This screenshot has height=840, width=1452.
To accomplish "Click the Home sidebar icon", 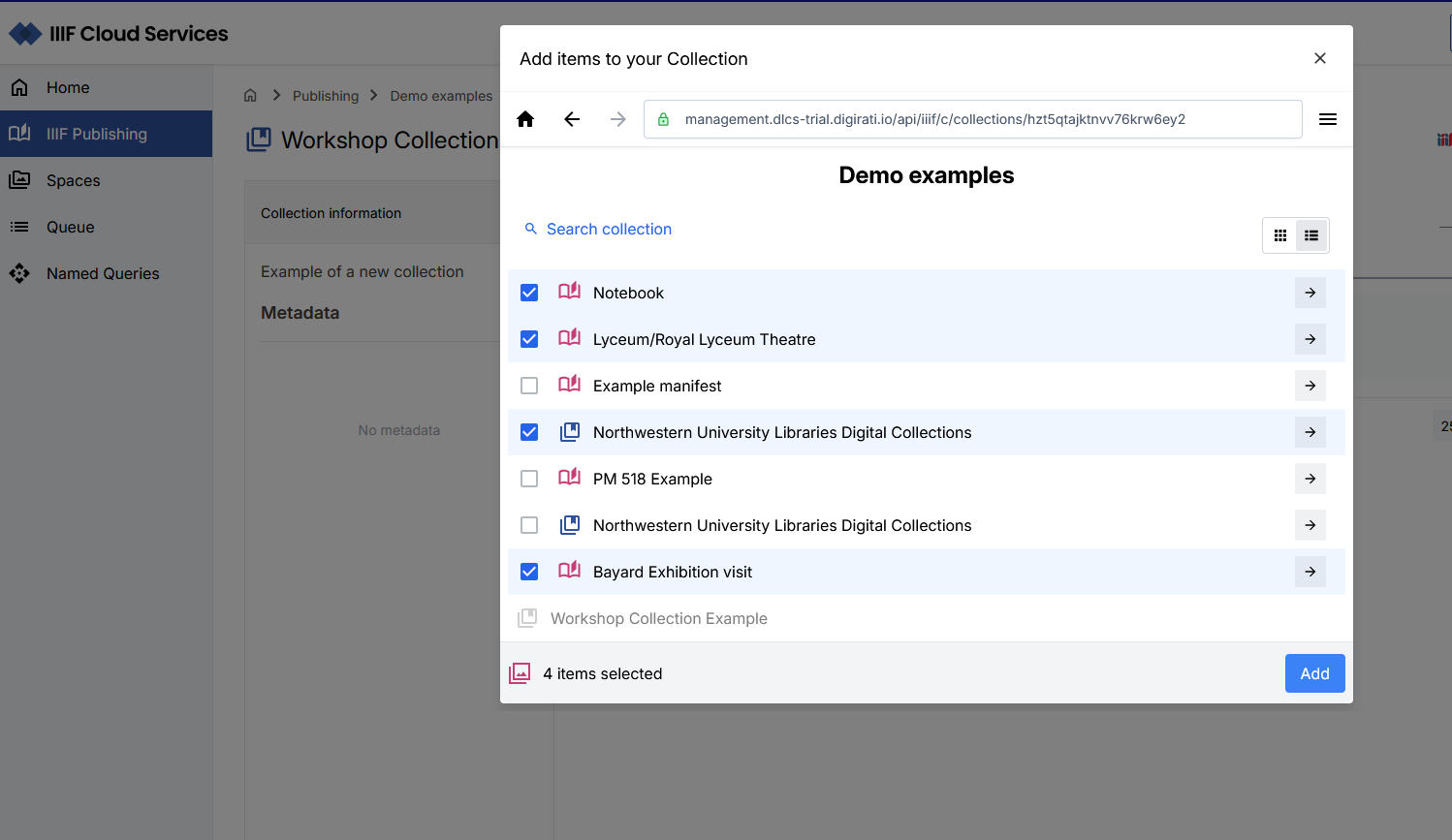I will click(x=19, y=87).
